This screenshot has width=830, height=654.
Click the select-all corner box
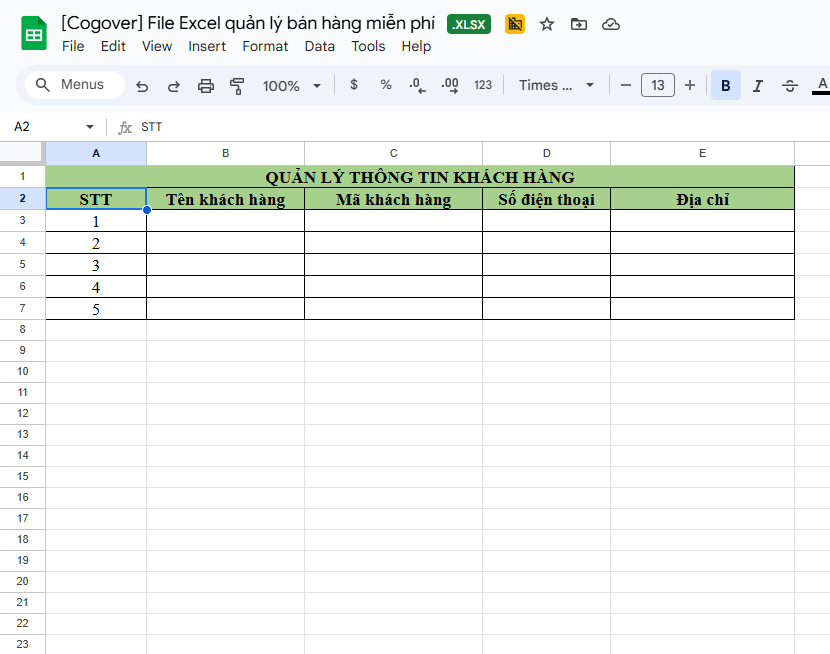point(21,152)
